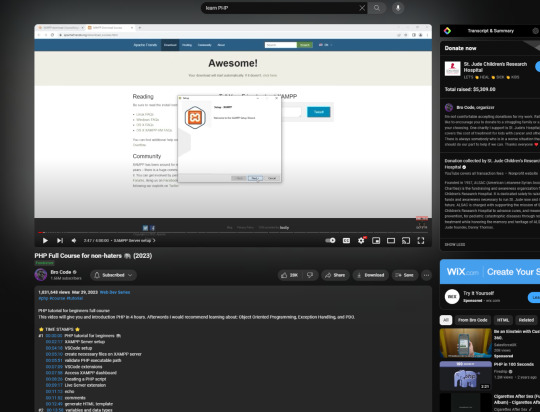Jump to 00:00:00 PHP tutorial timestamp

54,336
